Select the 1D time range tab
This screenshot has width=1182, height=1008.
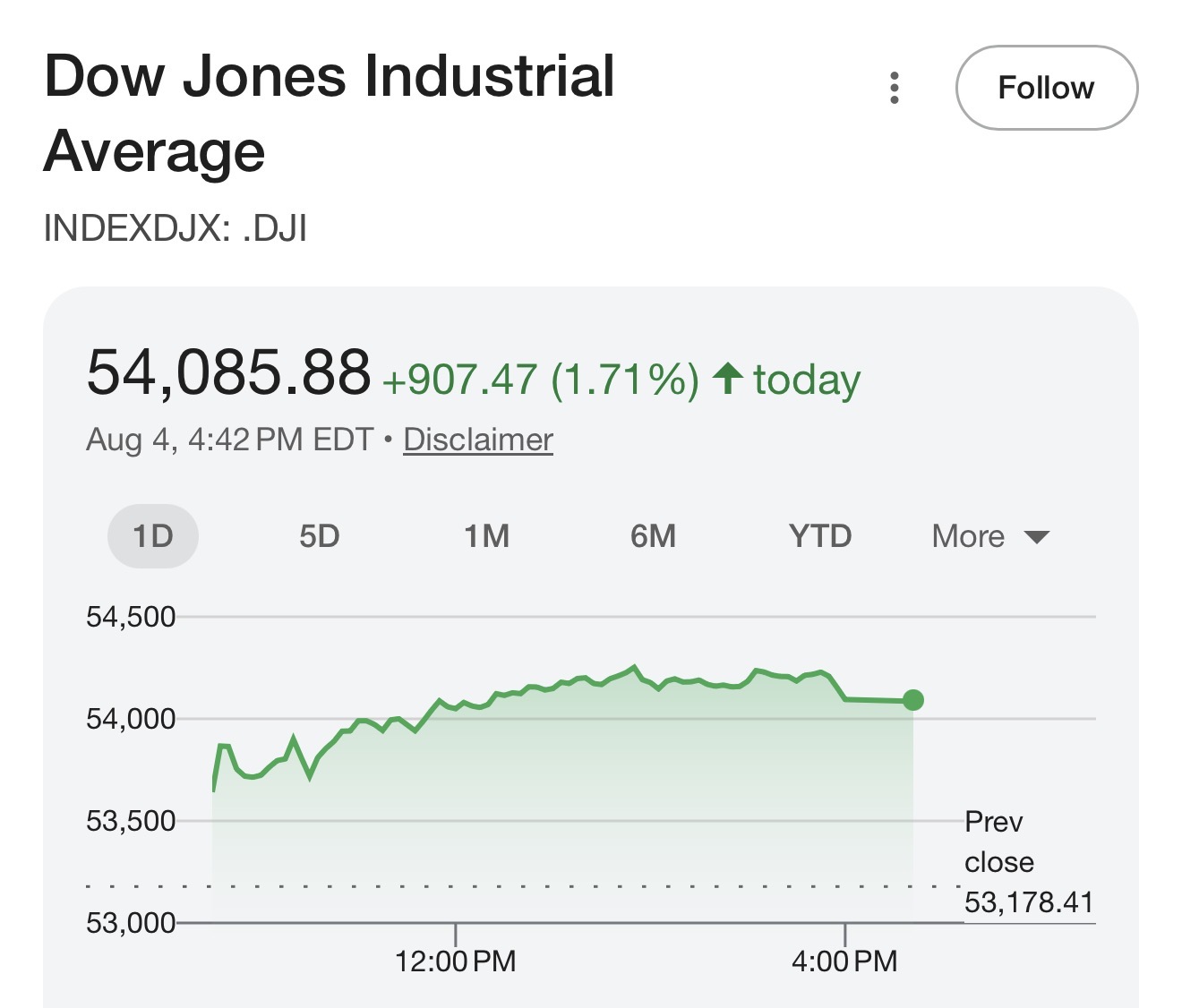[153, 536]
